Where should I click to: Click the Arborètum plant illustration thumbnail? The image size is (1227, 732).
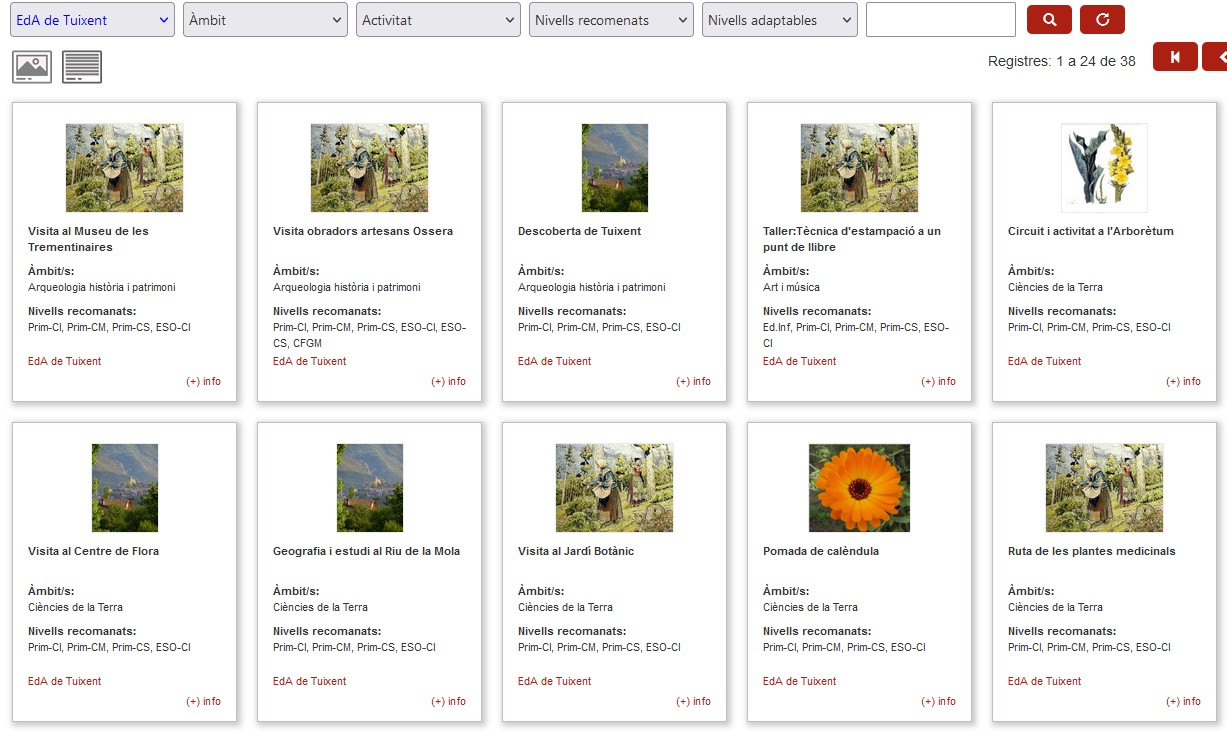click(x=1104, y=168)
